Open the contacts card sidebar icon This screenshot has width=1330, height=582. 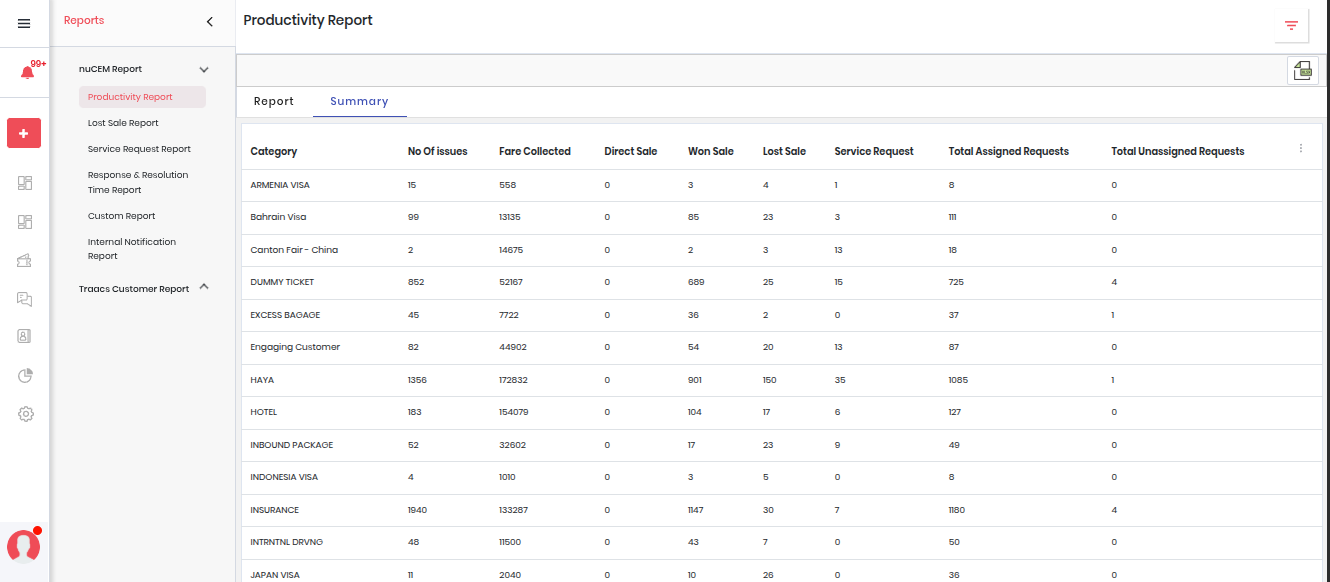point(25,336)
